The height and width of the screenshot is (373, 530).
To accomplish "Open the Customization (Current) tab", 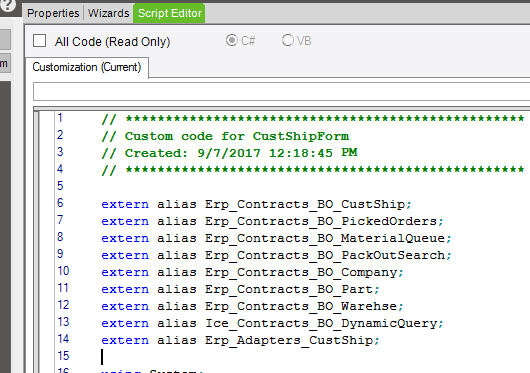I will (87, 67).
